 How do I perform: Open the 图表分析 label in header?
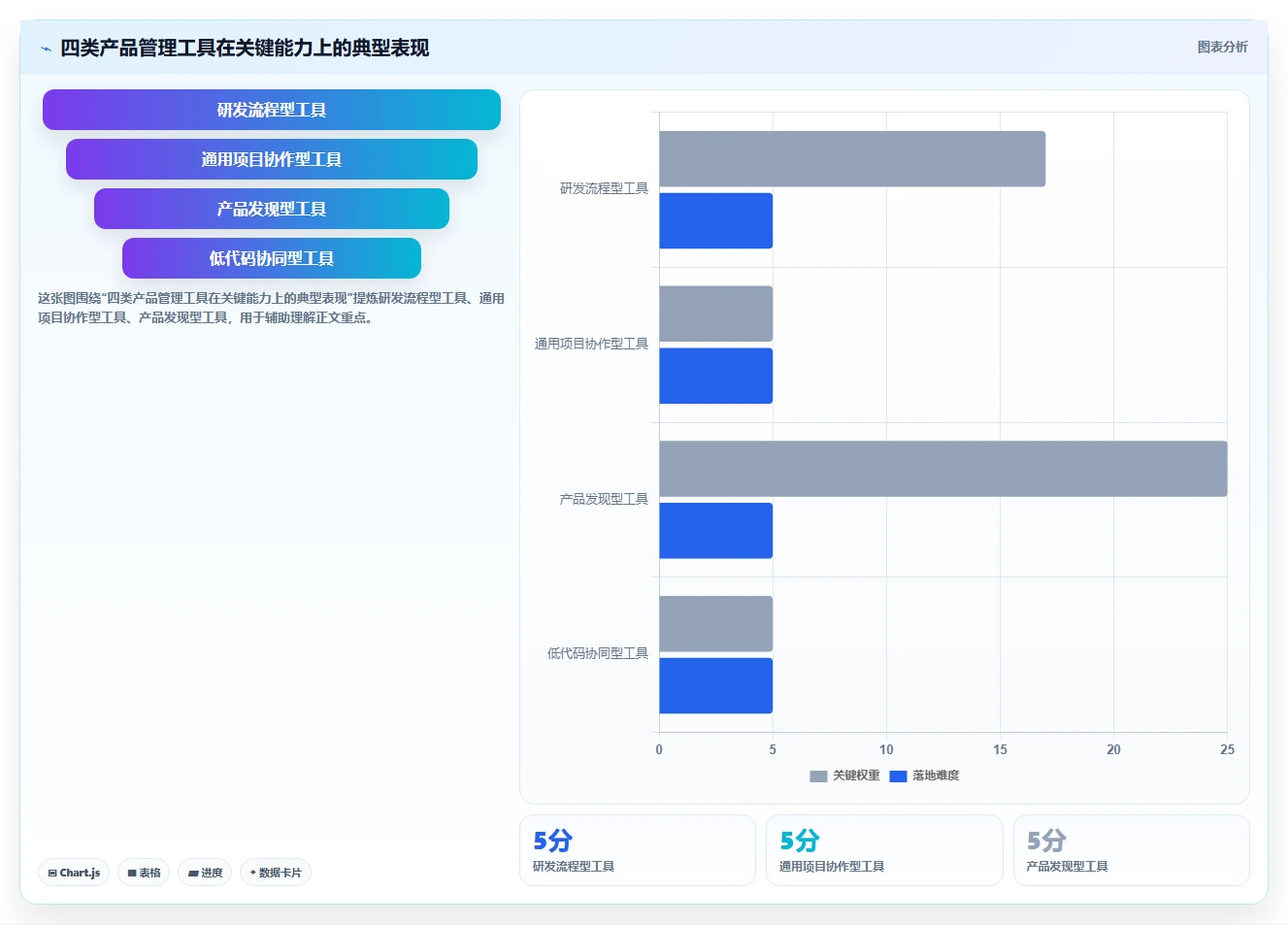click(1222, 47)
